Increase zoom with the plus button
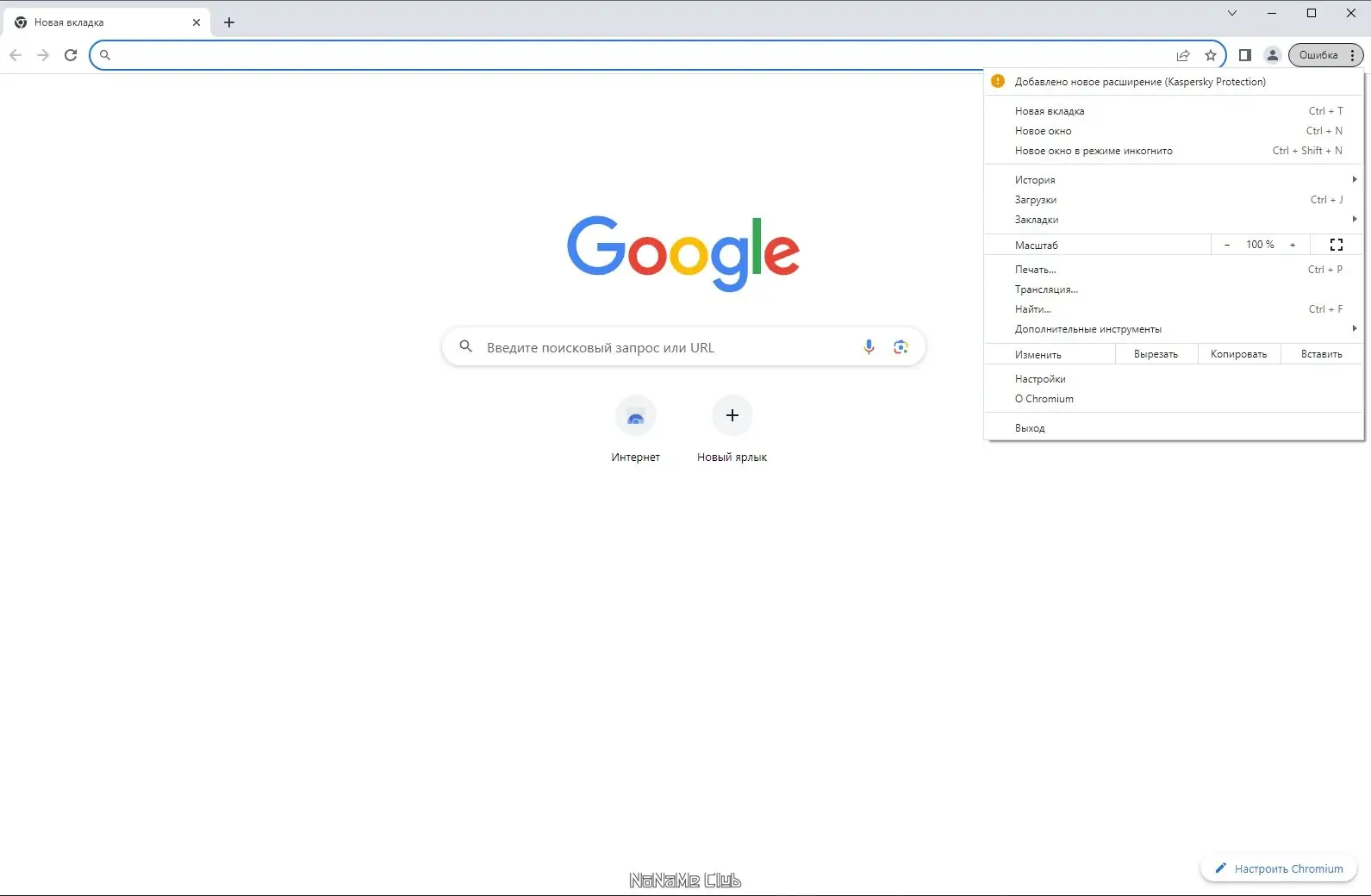Screen dimensions: 1371x896 coord(1293,245)
